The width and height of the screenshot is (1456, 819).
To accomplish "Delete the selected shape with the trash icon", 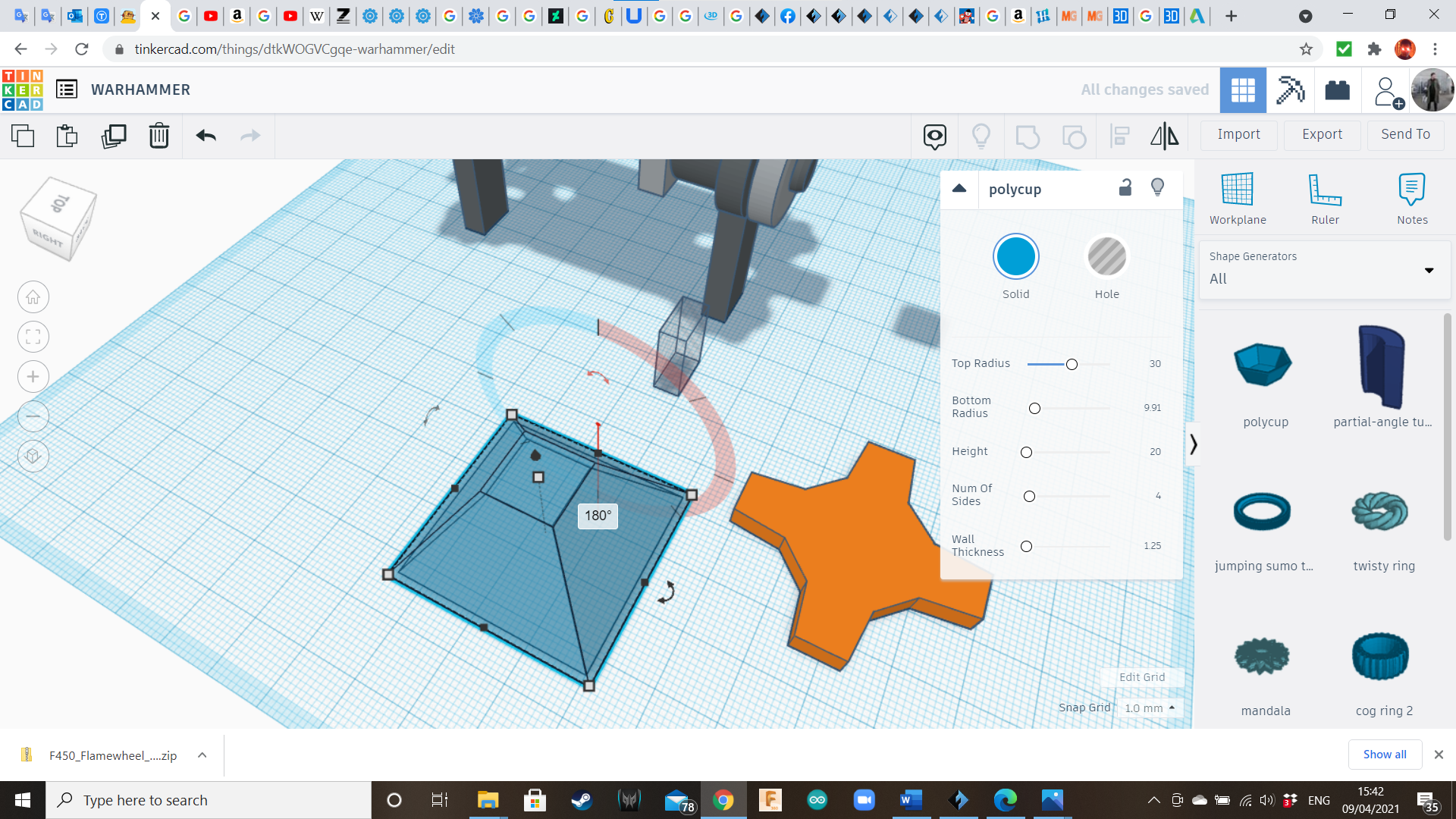I will point(158,136).
